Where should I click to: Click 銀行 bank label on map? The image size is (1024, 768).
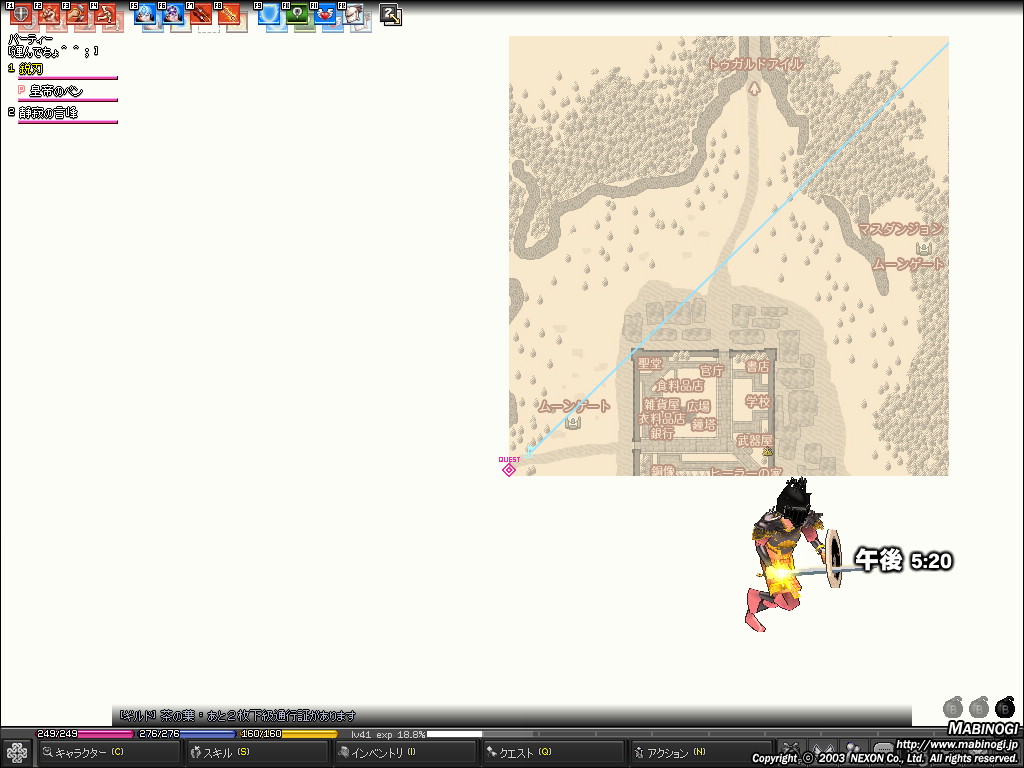(x=662, y=432)
